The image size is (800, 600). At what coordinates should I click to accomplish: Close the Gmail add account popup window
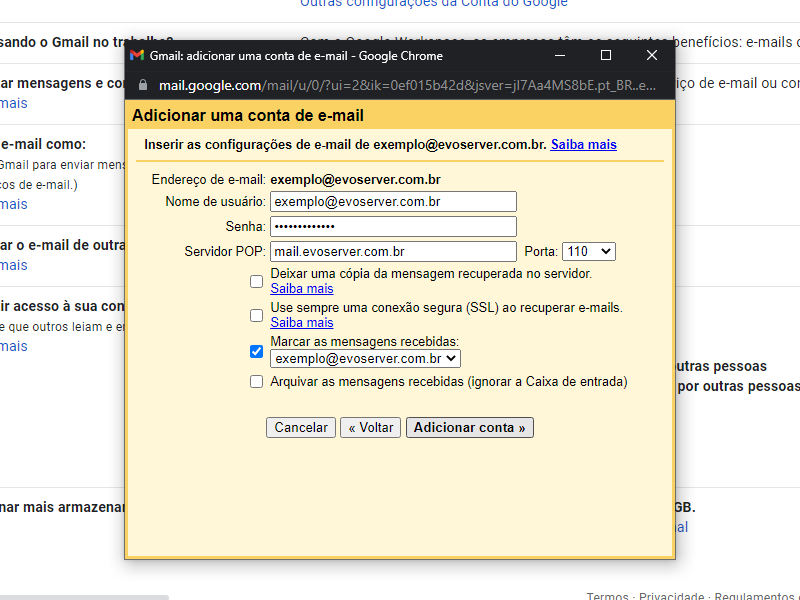click(x=652, y=55)
